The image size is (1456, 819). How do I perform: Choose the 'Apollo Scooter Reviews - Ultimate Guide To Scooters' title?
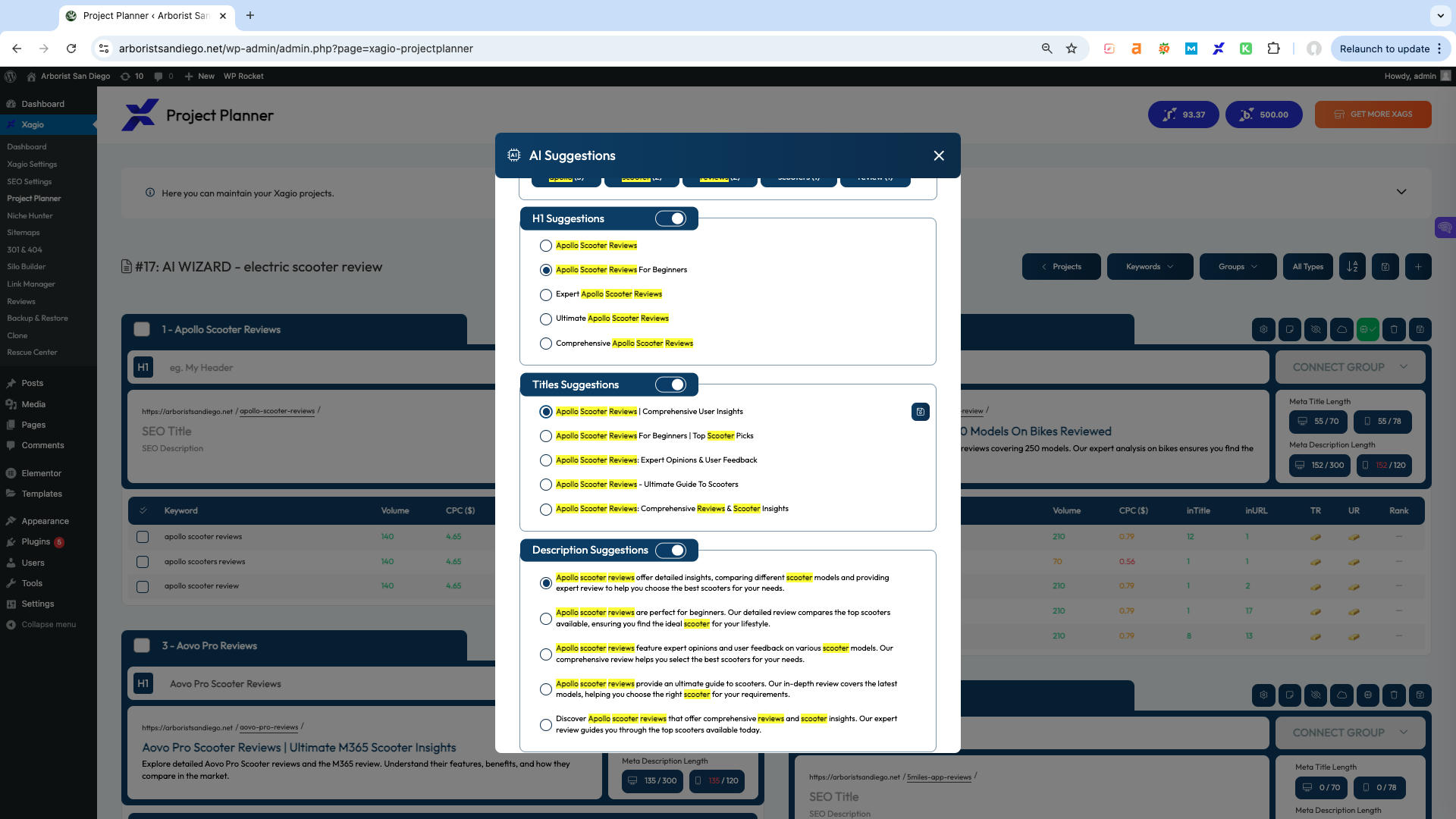(545, 485)
